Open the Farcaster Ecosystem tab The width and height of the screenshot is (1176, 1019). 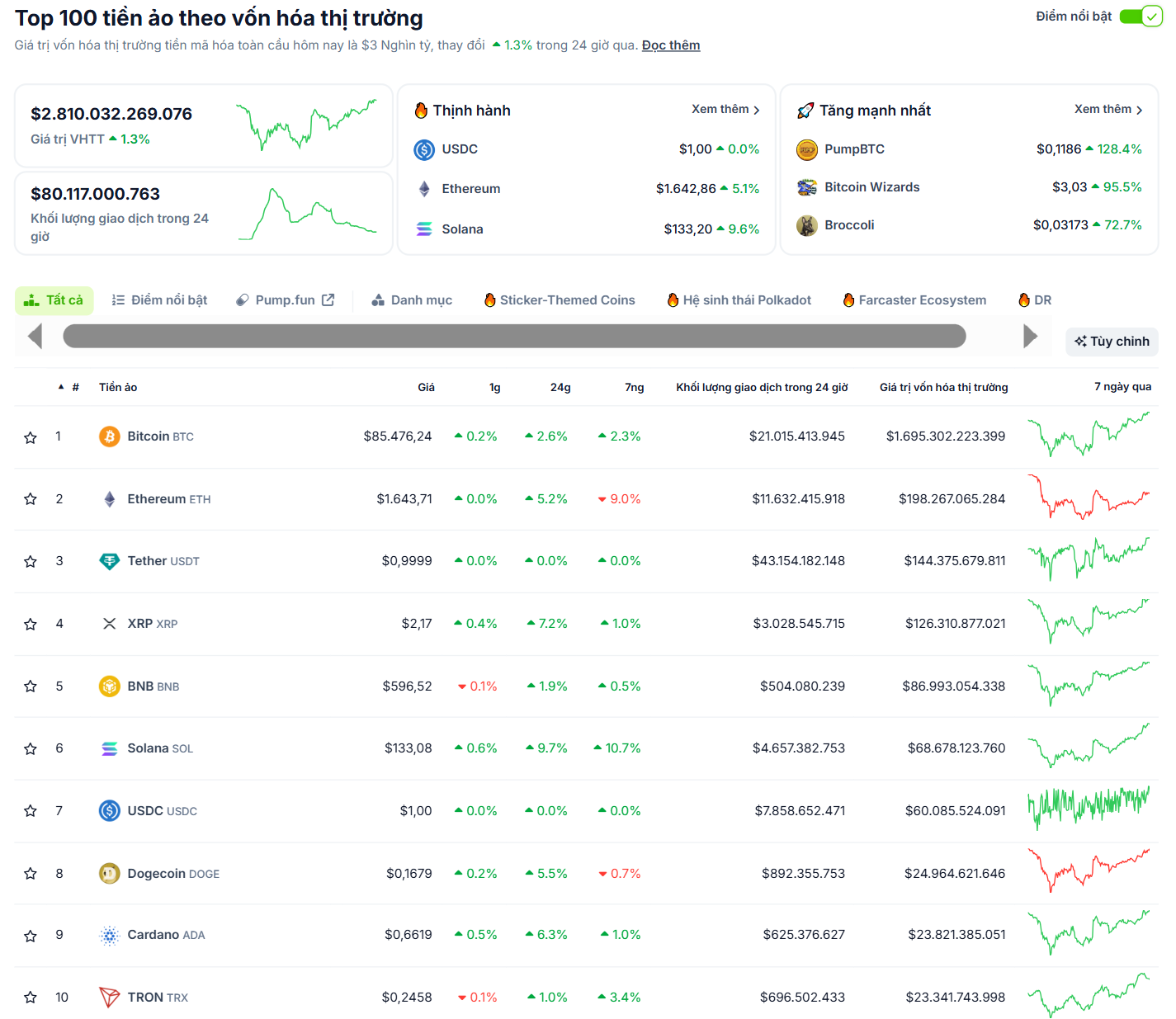(914, 300)
